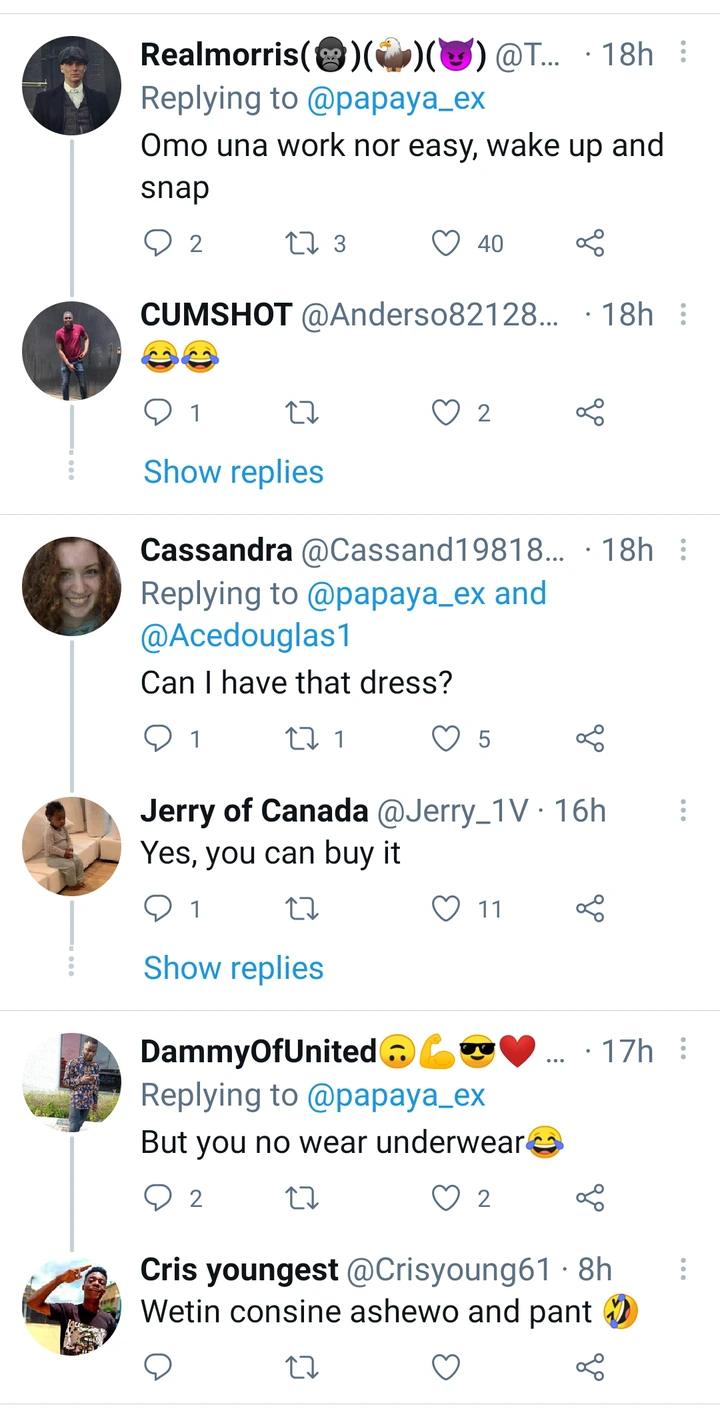Like Jerry of Canada's 'Yes, you can buy it' reply
The height and width of the screenshot is (1419, 720).
coord(446,909)
